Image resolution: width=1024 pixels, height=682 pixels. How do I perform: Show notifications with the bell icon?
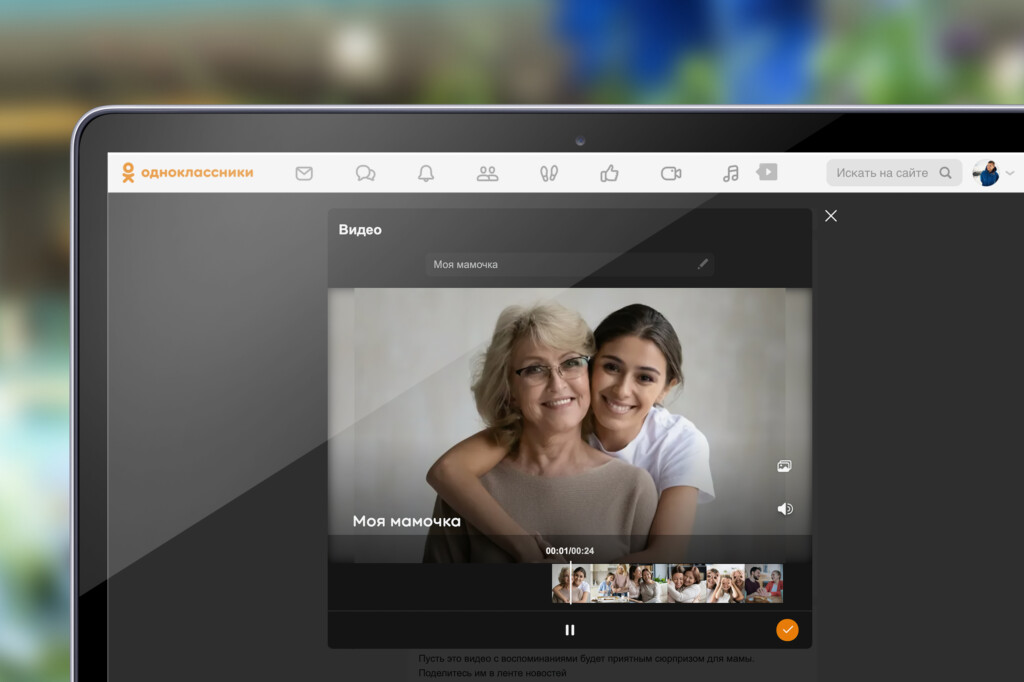[x=426, y=173]
